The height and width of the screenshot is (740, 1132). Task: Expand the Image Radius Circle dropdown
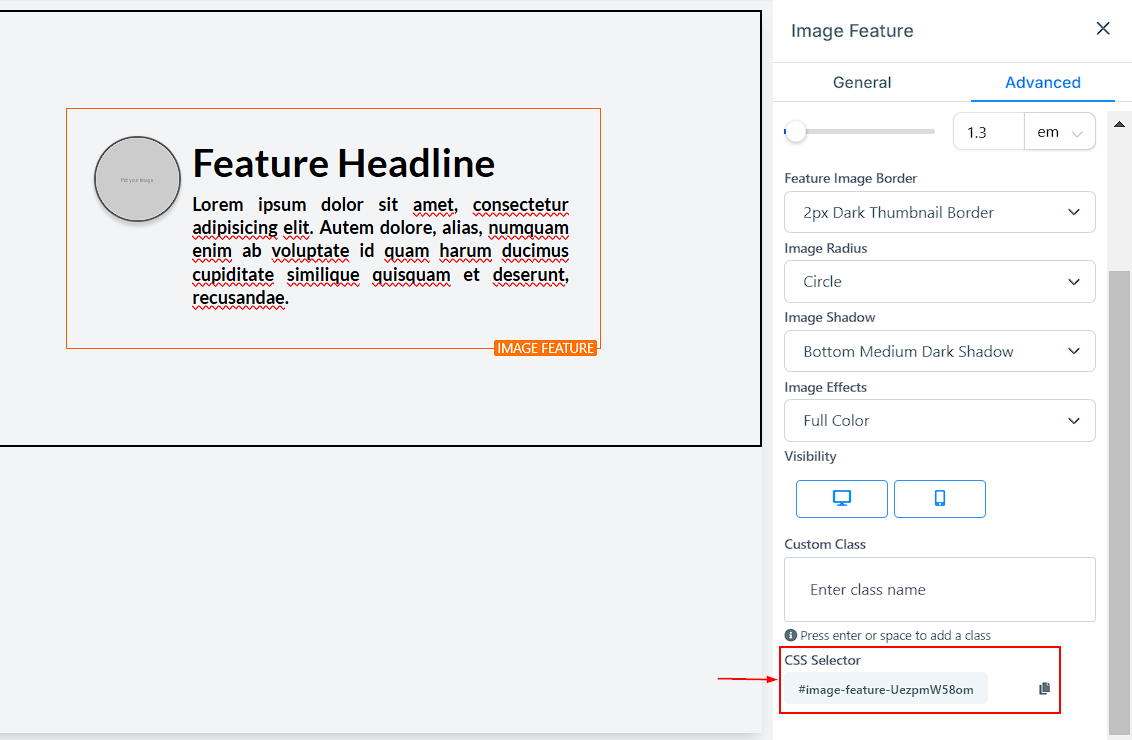[x=939, y=282]
